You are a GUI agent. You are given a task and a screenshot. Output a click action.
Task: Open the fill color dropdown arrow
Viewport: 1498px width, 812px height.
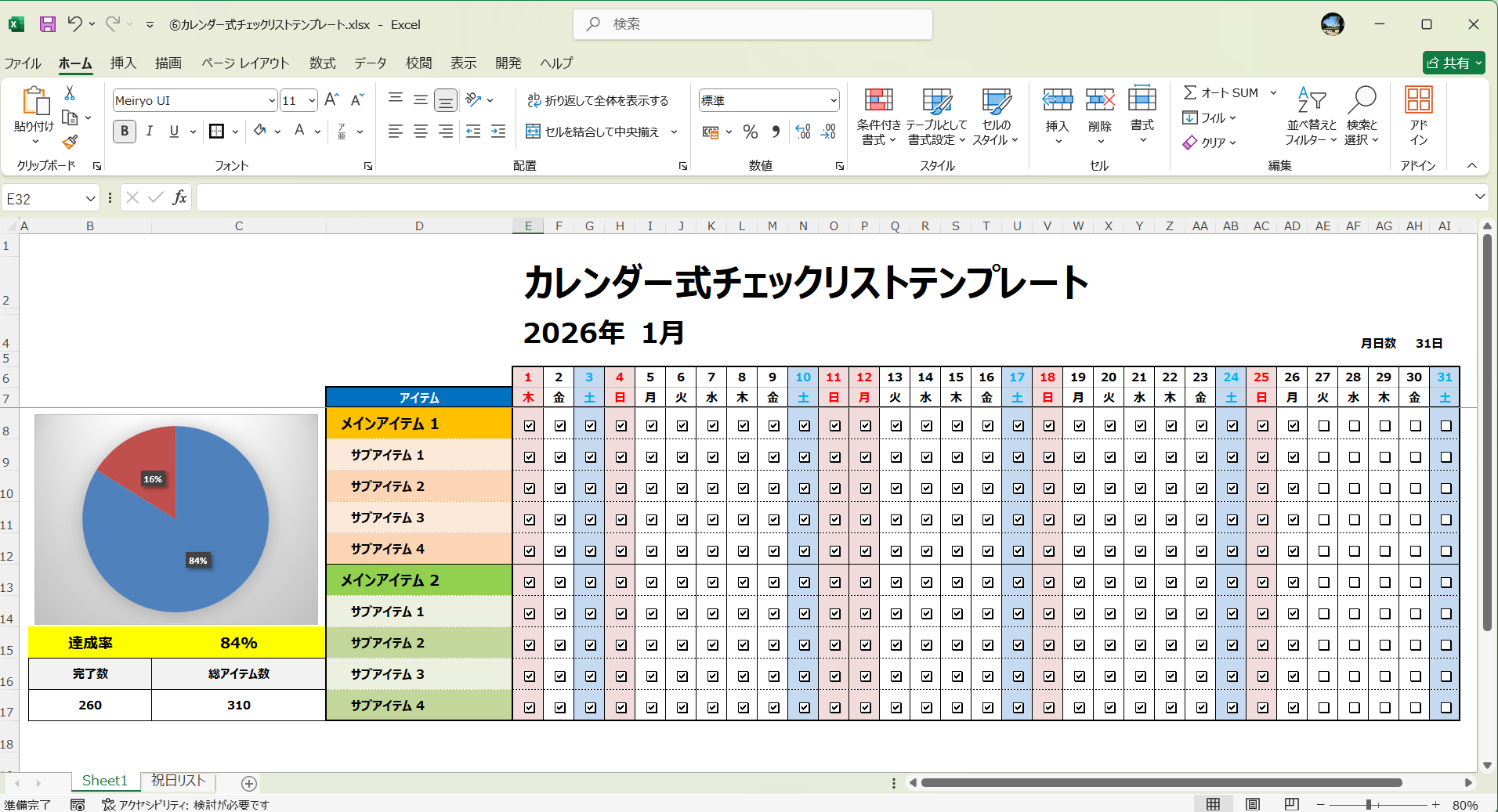coord(276,131)
